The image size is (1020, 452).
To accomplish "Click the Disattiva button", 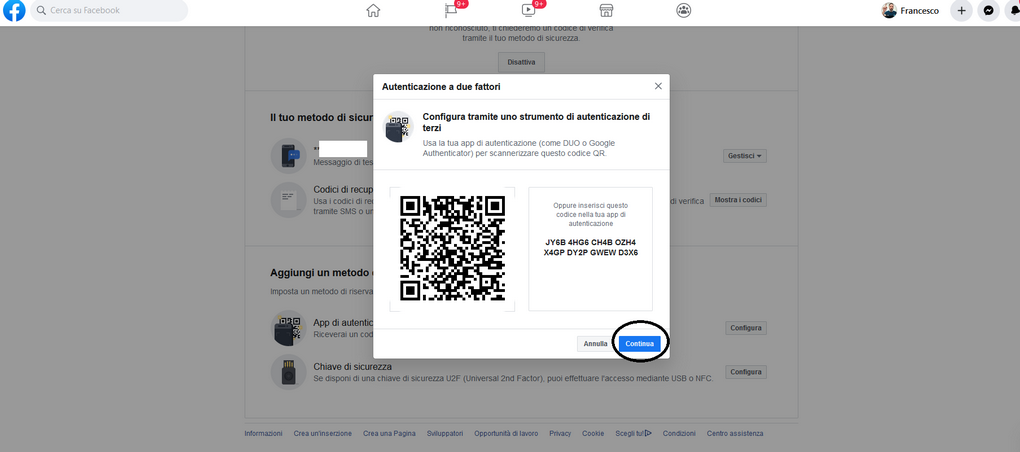I will 521,62.
